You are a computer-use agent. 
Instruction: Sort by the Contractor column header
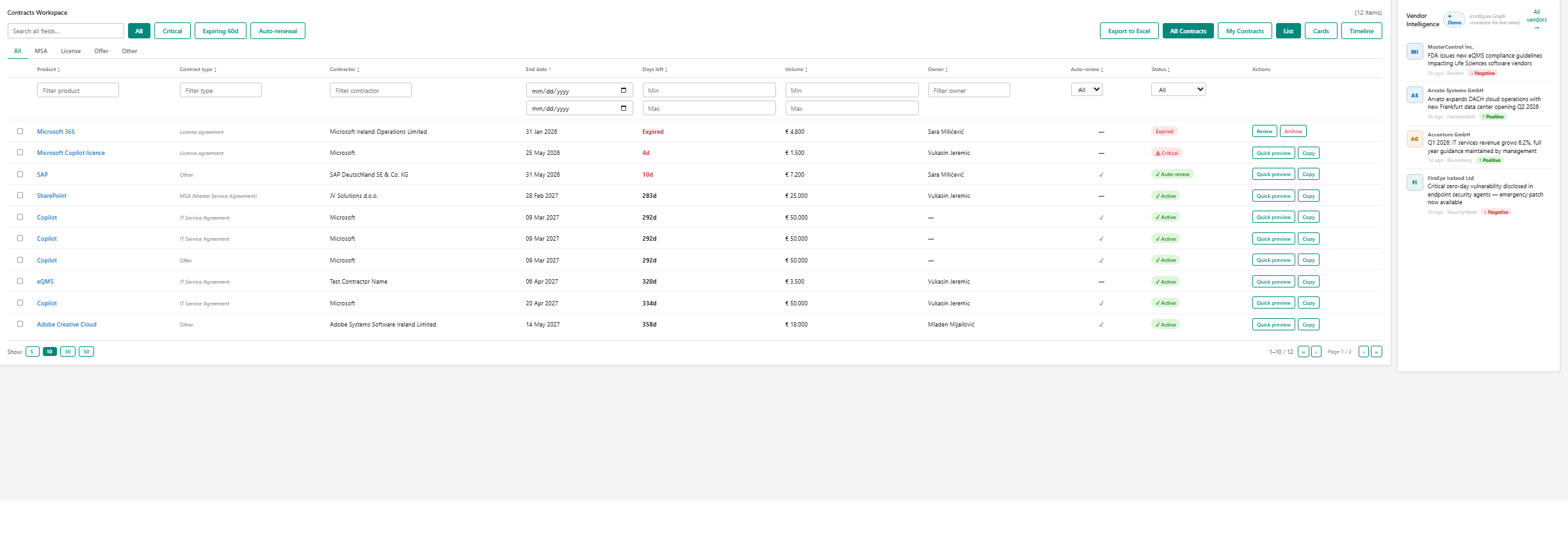pyautogui.click(x=344, y=69)
